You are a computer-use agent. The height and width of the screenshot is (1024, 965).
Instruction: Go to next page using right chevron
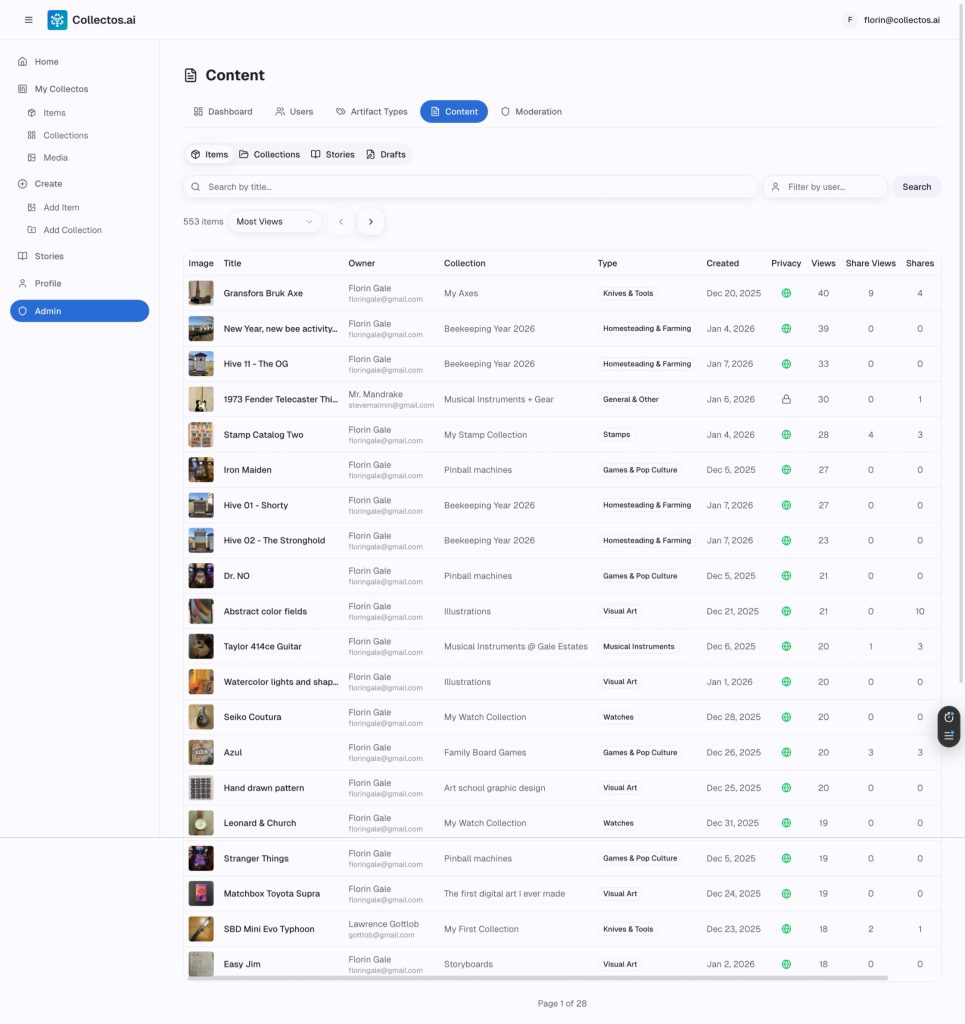point(370,222)
